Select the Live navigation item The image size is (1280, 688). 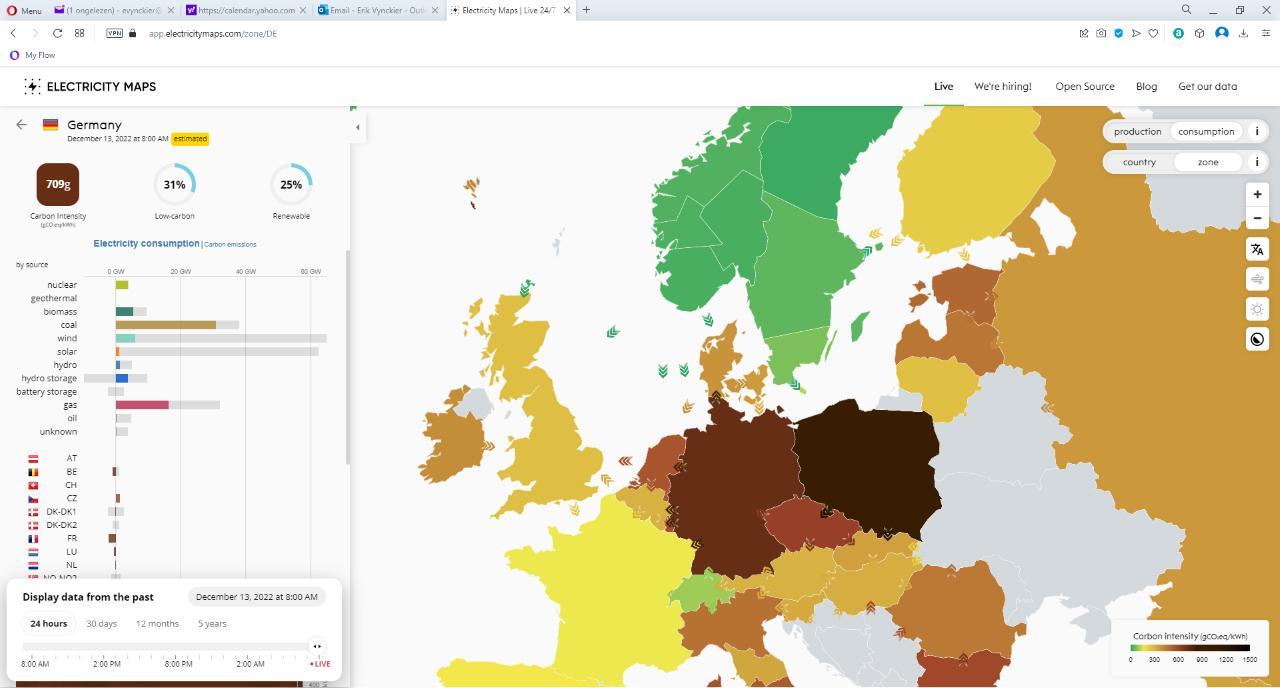pos(943,86)
